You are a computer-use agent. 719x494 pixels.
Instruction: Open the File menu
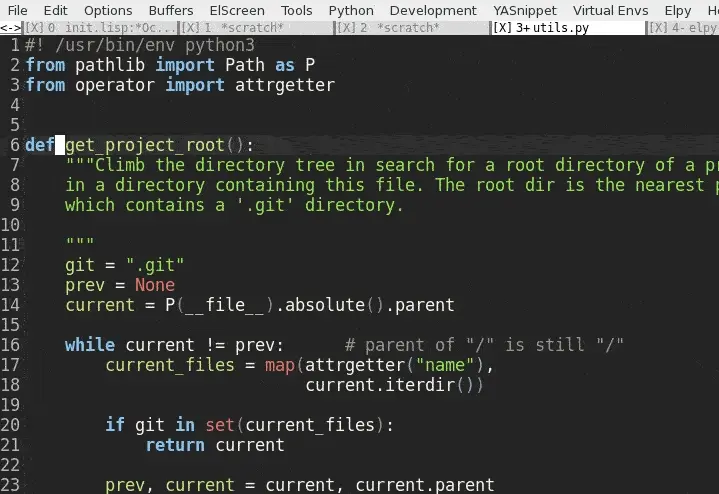point(17,10)
